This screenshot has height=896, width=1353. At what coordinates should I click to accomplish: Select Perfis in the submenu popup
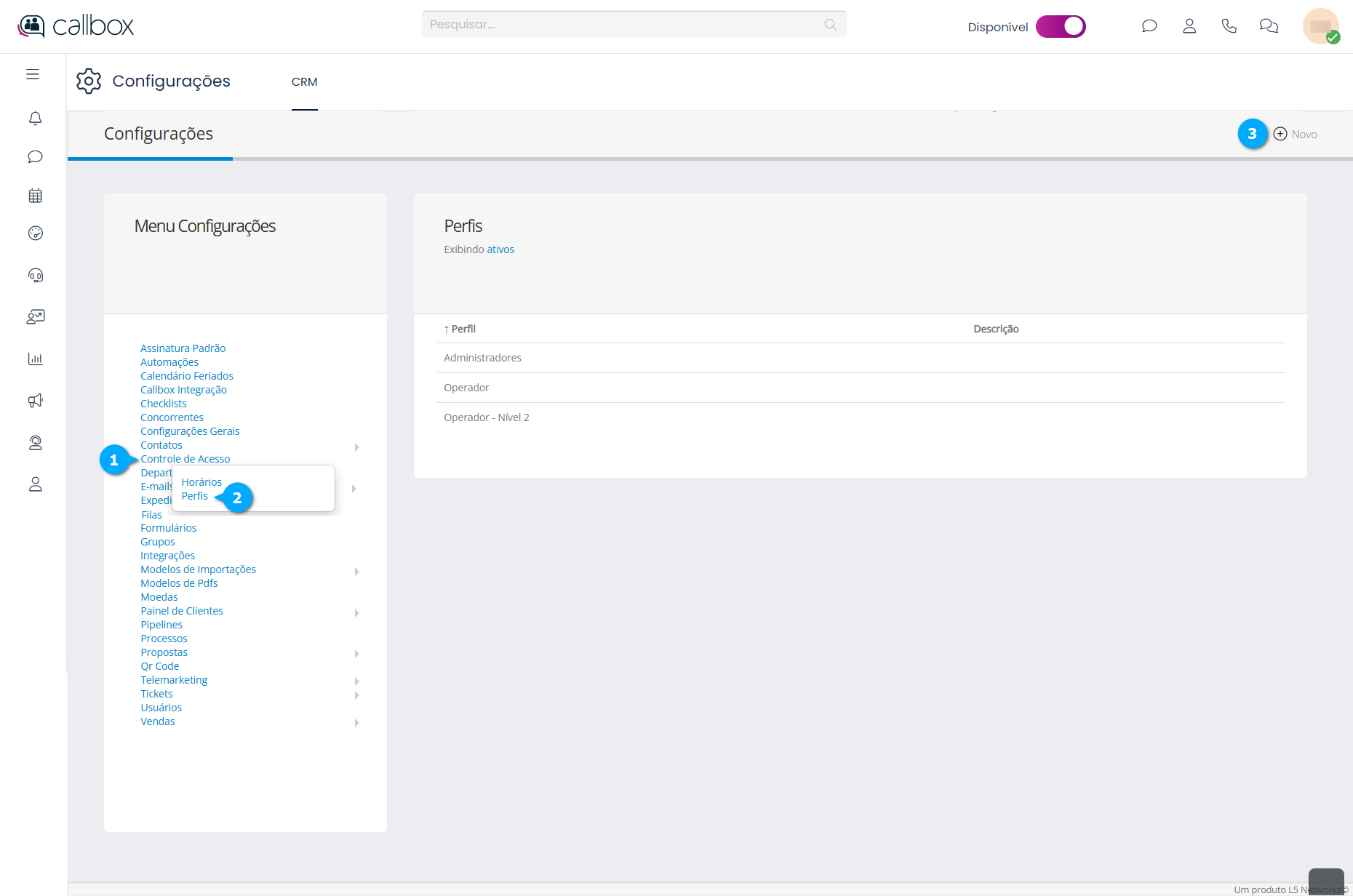coord(194,496)
